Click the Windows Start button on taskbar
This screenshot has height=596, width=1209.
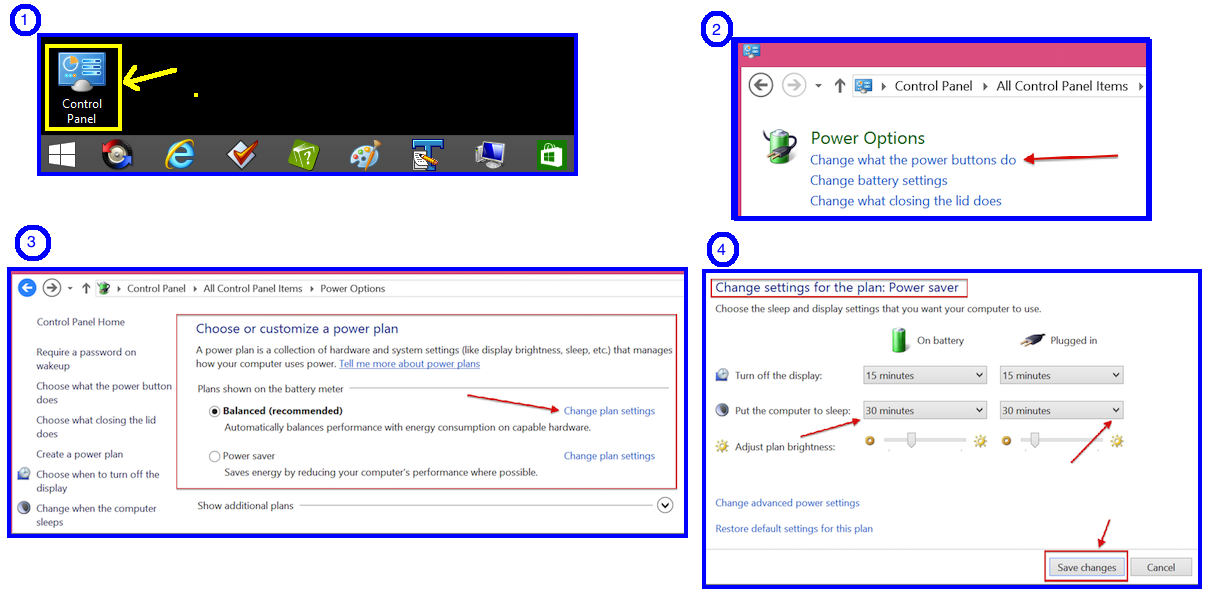62,154
